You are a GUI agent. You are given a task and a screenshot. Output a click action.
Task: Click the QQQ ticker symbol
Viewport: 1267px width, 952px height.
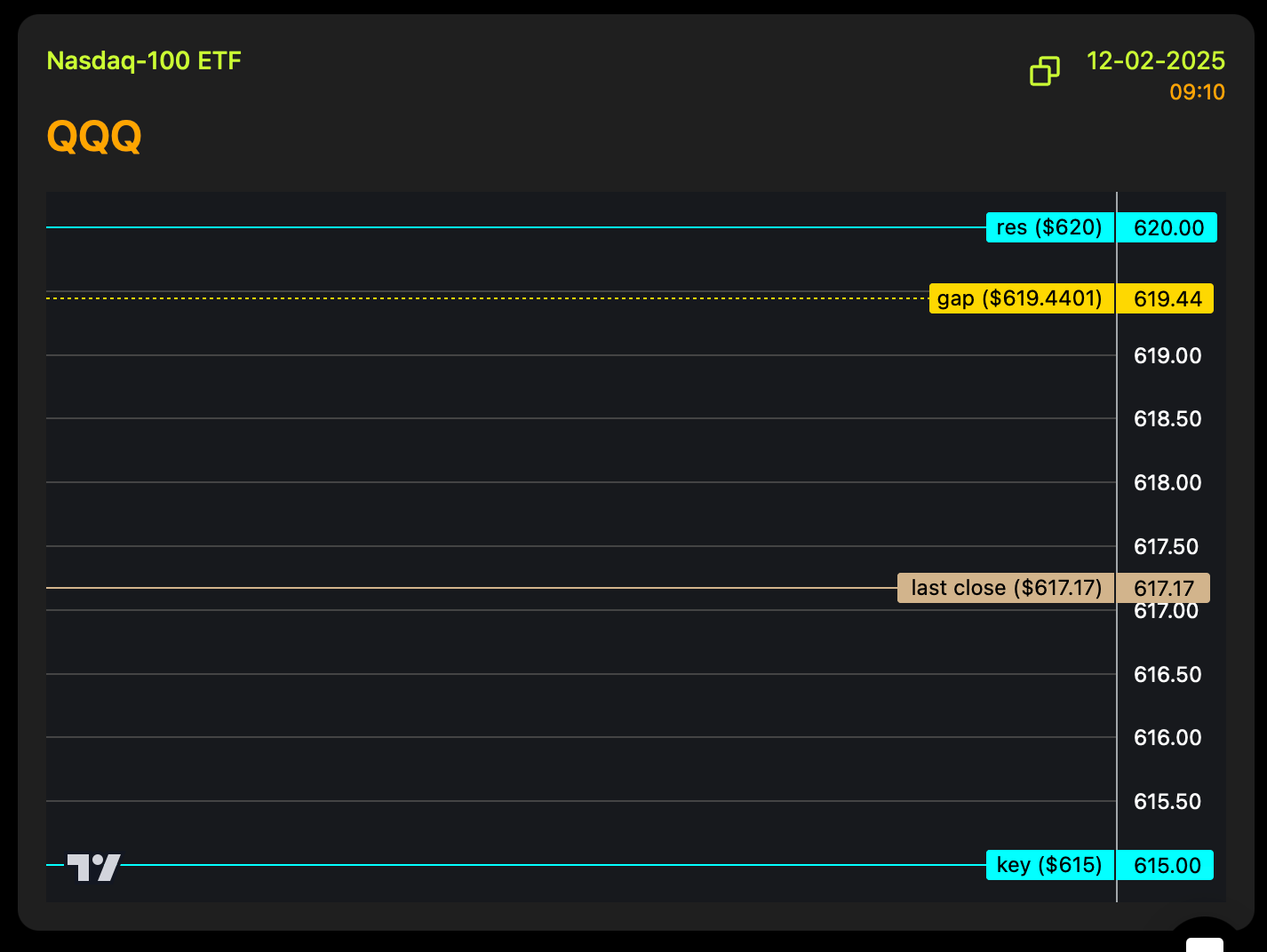click(x=94, y=137)
